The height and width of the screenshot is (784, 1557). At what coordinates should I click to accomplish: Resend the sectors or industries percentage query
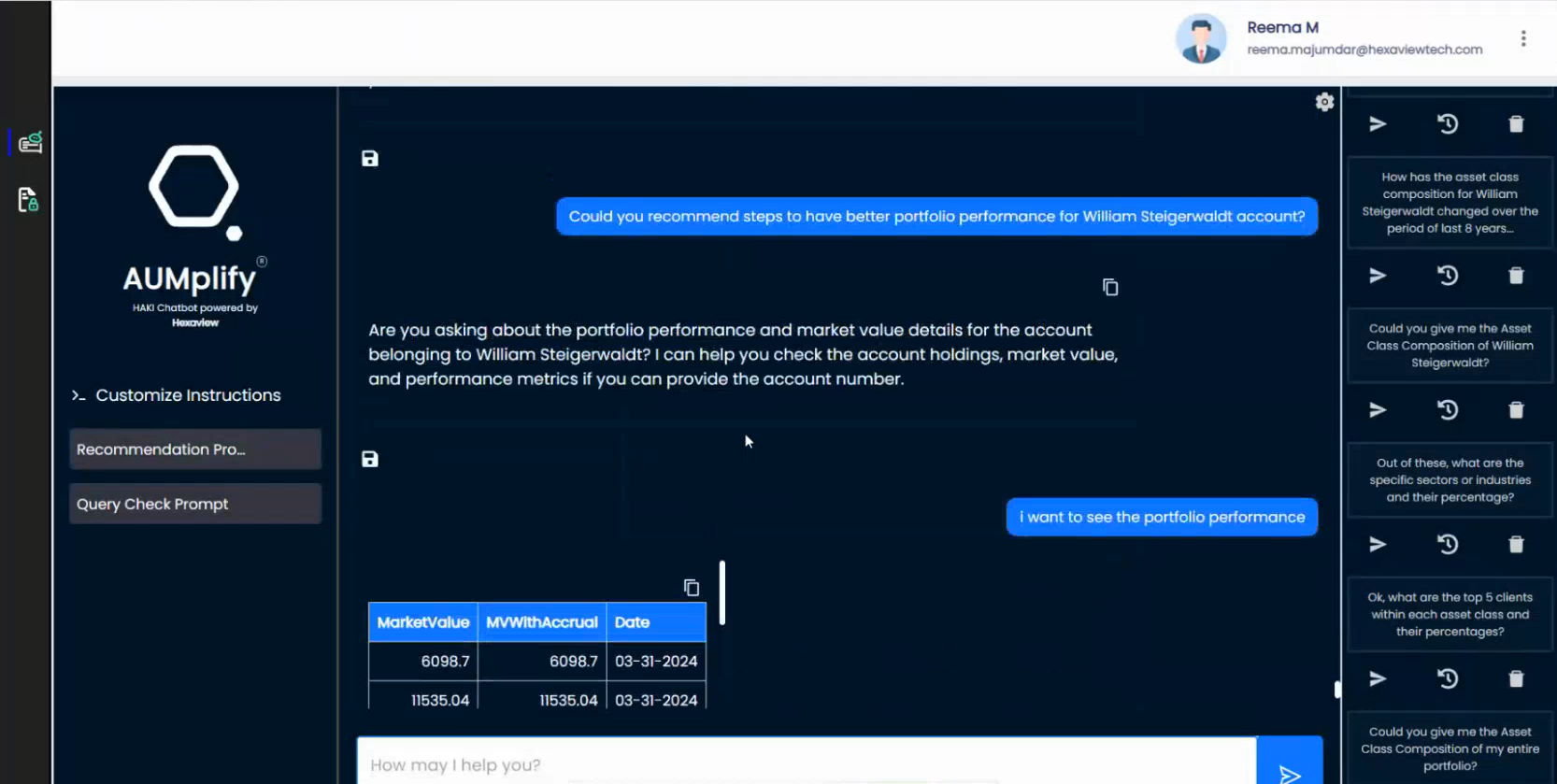pyautogui.click(x=1378, y=545)
